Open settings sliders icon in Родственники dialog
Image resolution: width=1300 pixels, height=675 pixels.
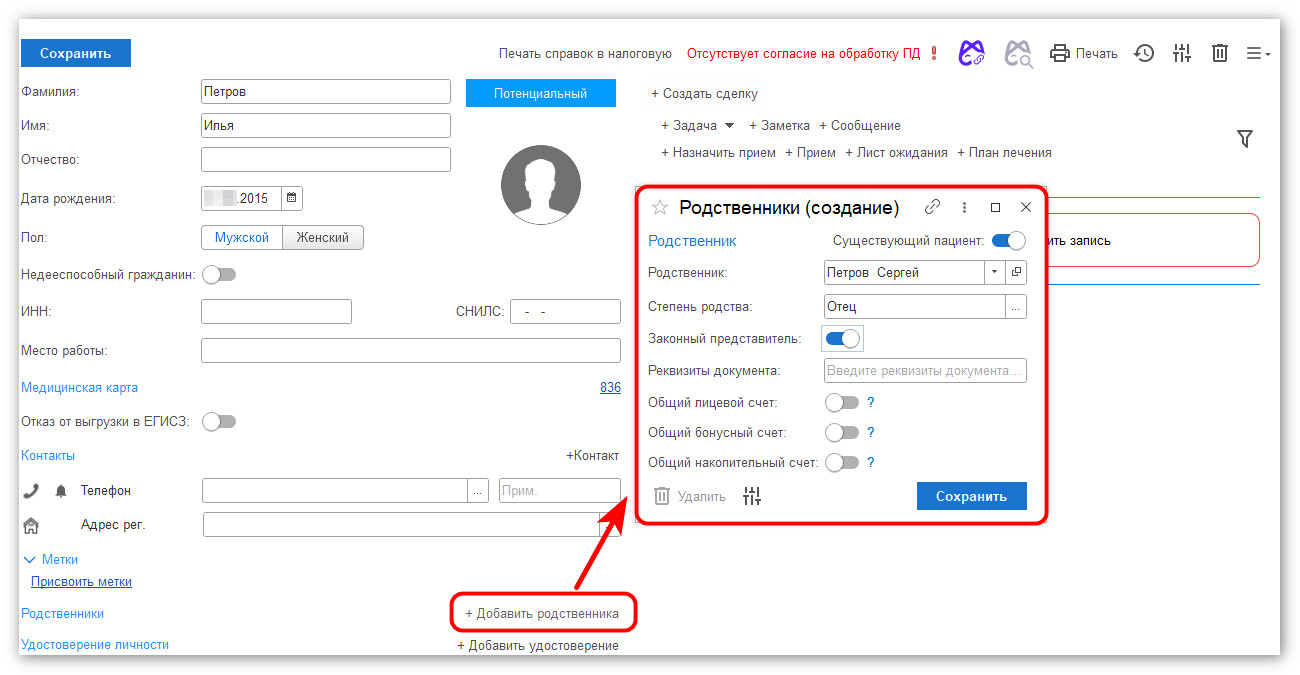click(x=752, y=496)
